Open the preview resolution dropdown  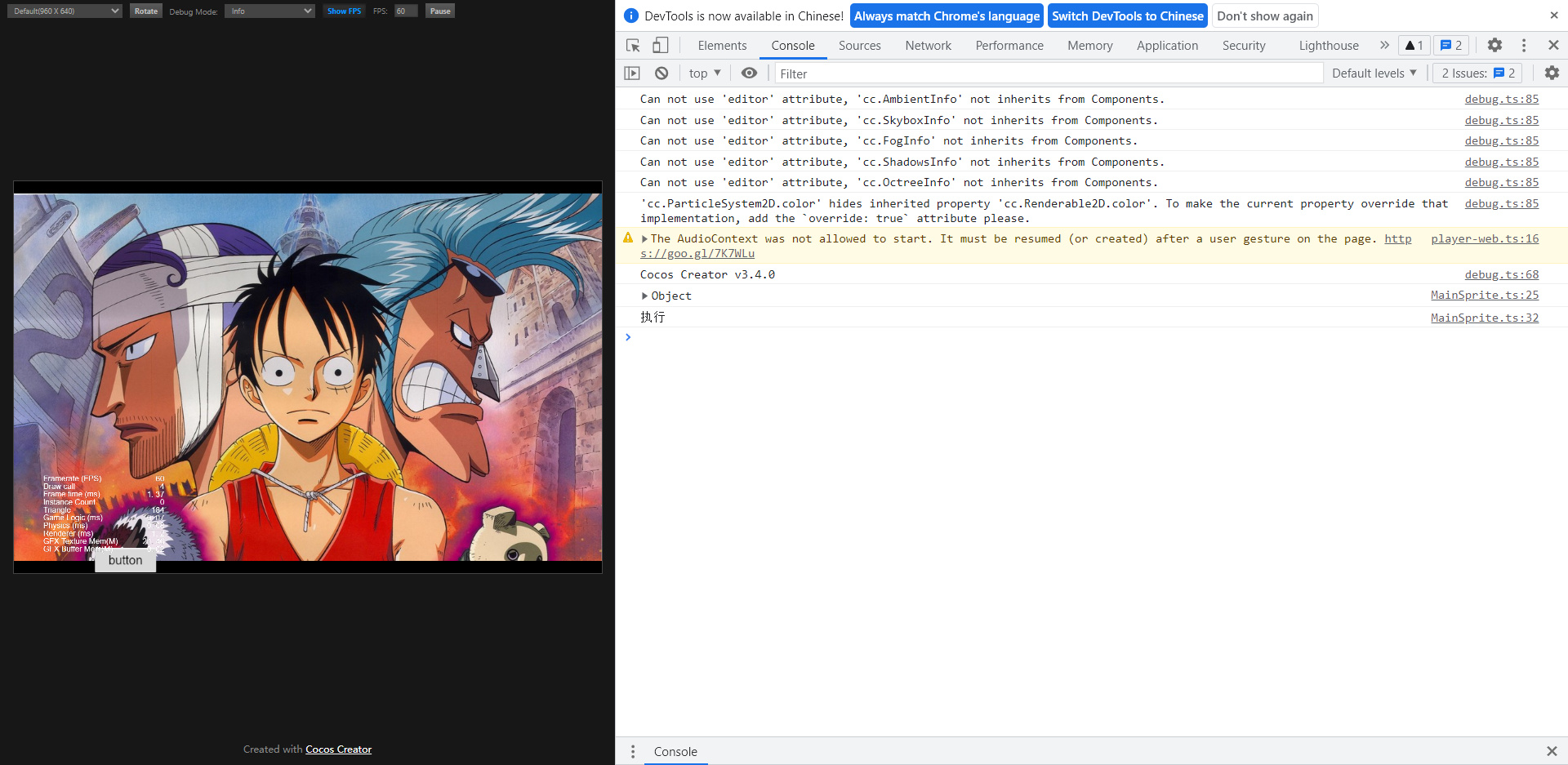[65, 11]
